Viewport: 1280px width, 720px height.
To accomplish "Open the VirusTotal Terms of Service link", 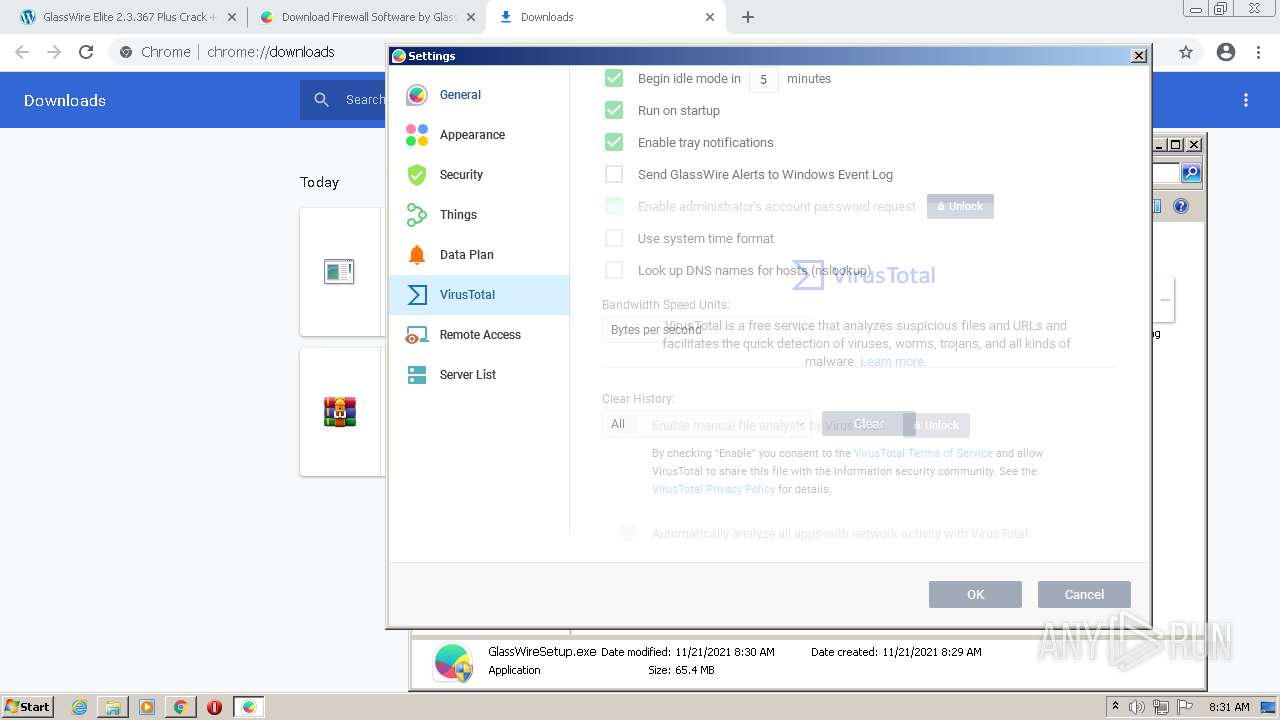I will (923, 453).
